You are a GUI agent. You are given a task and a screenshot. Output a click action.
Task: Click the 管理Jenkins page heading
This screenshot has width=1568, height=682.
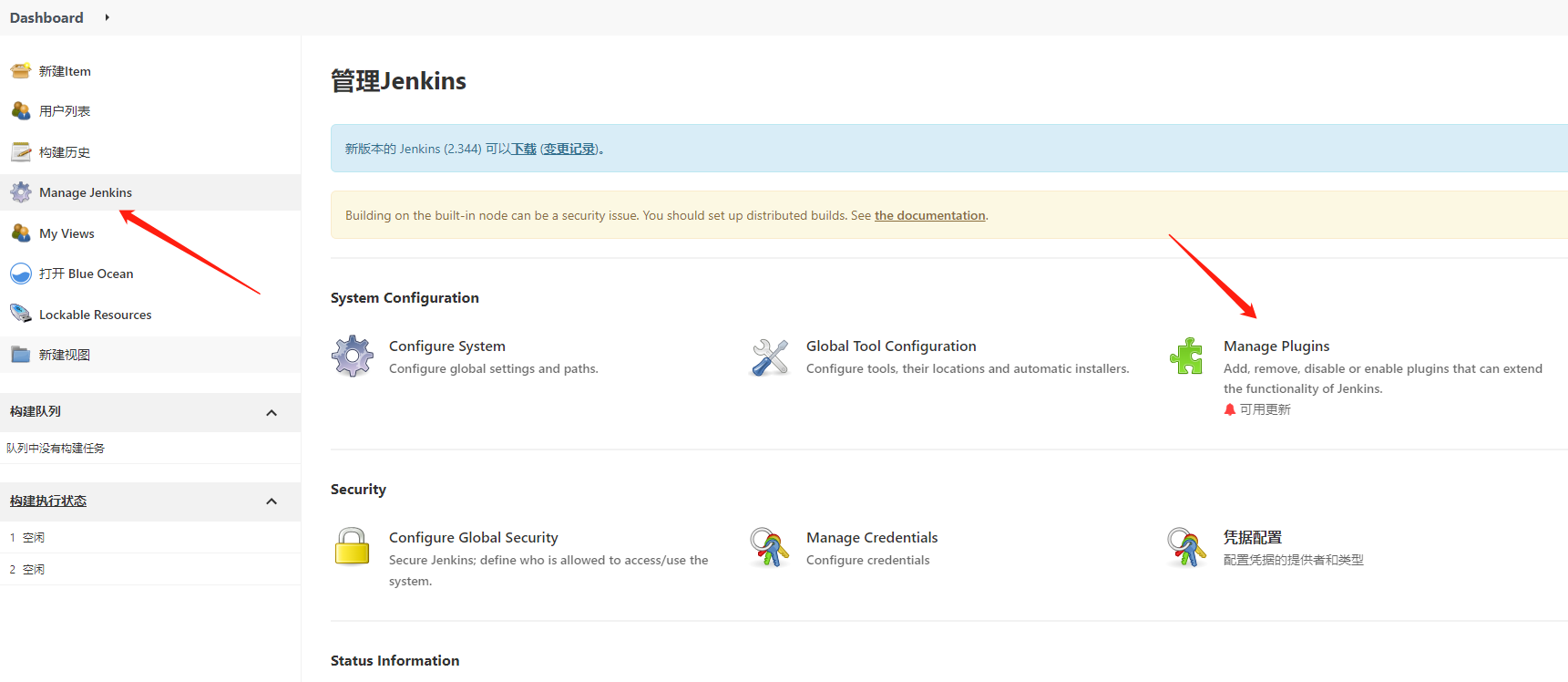tap(398, 81)
